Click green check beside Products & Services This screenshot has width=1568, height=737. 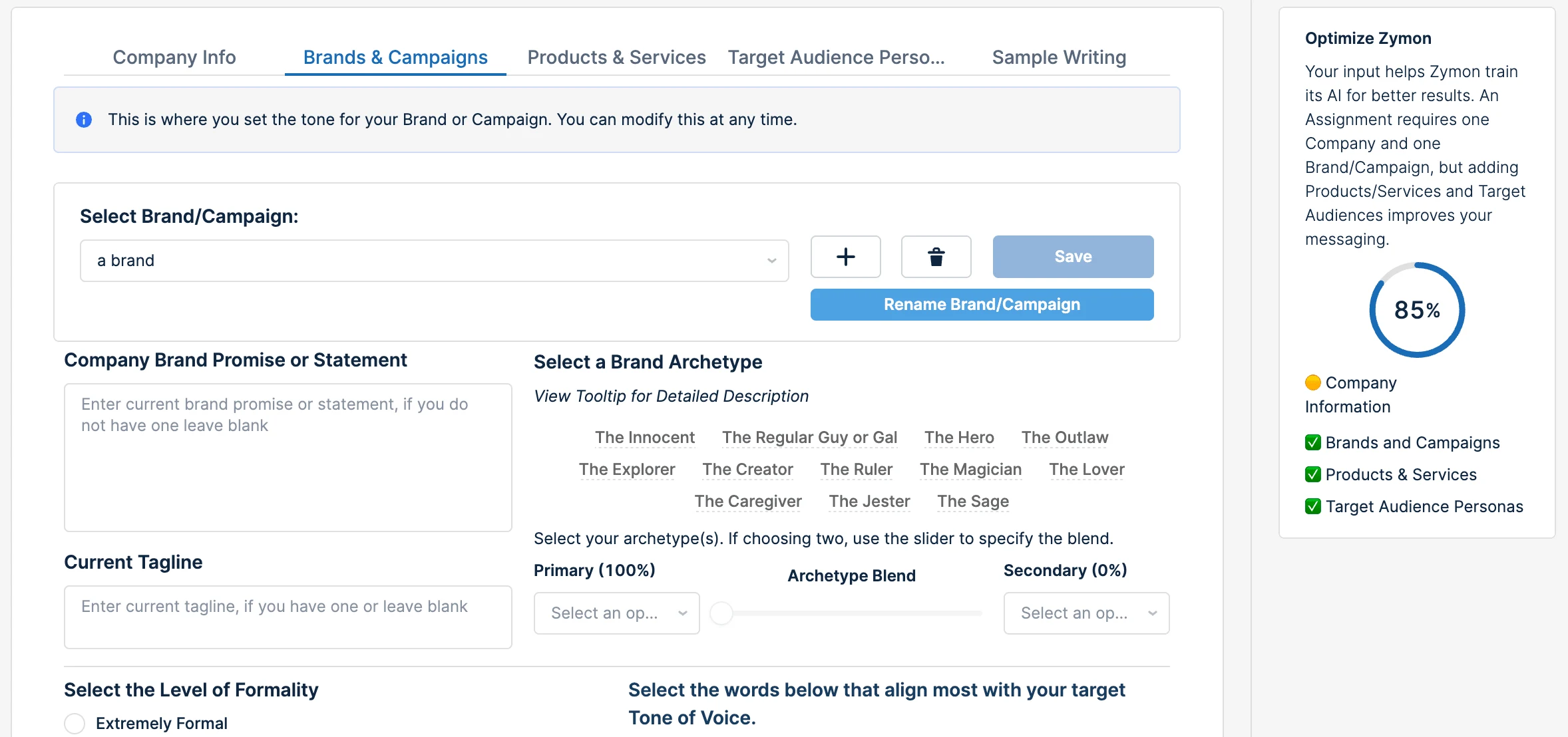[1312, 474]
